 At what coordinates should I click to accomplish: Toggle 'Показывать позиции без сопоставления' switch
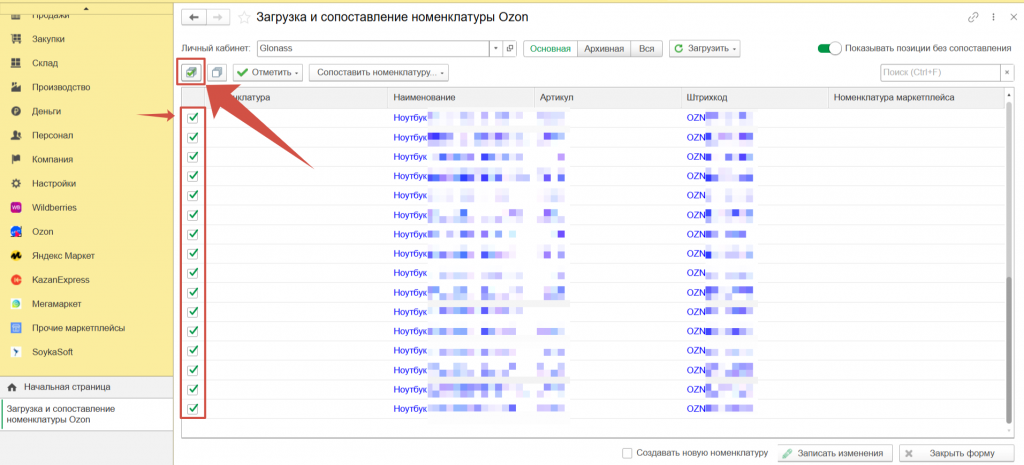[828, 48]
